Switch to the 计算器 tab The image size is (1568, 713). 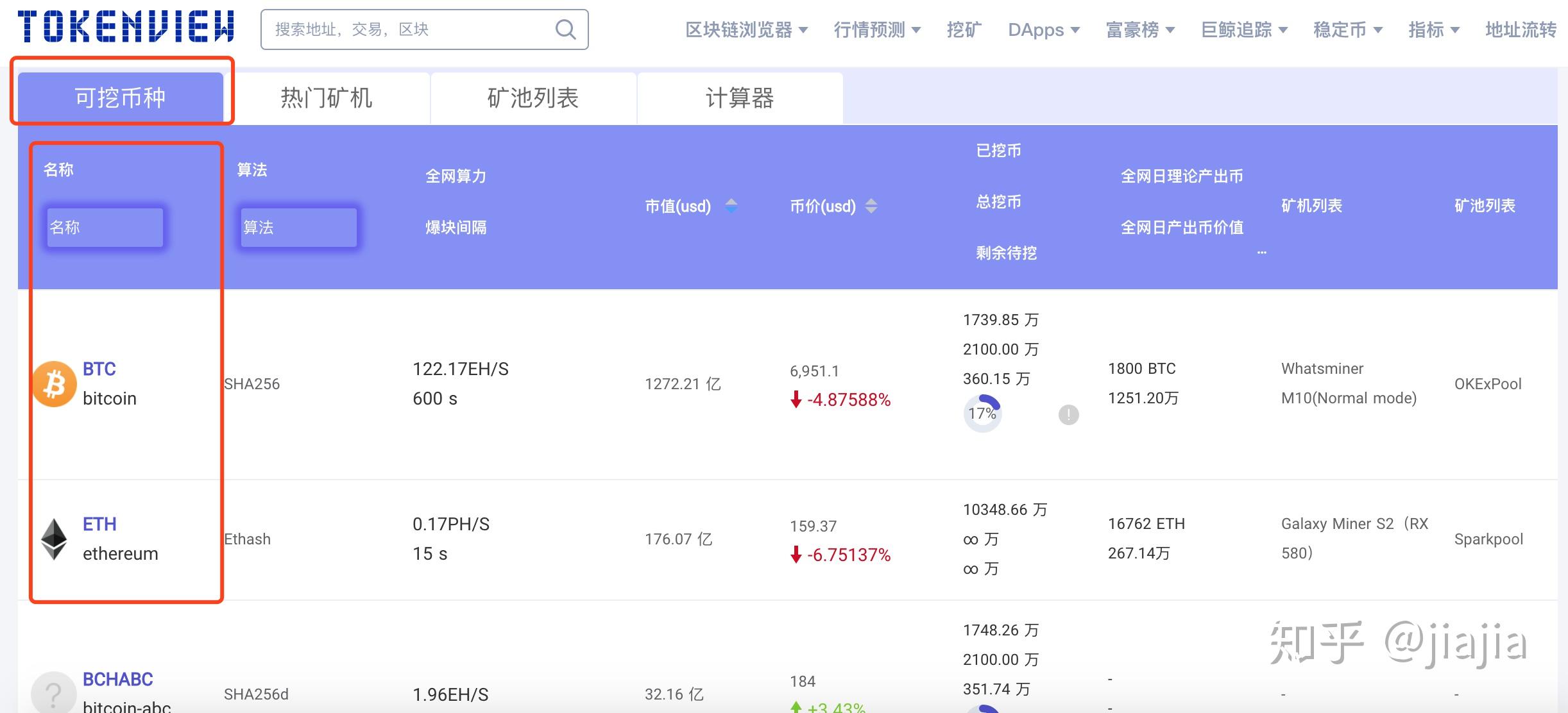tap(739, 97)
